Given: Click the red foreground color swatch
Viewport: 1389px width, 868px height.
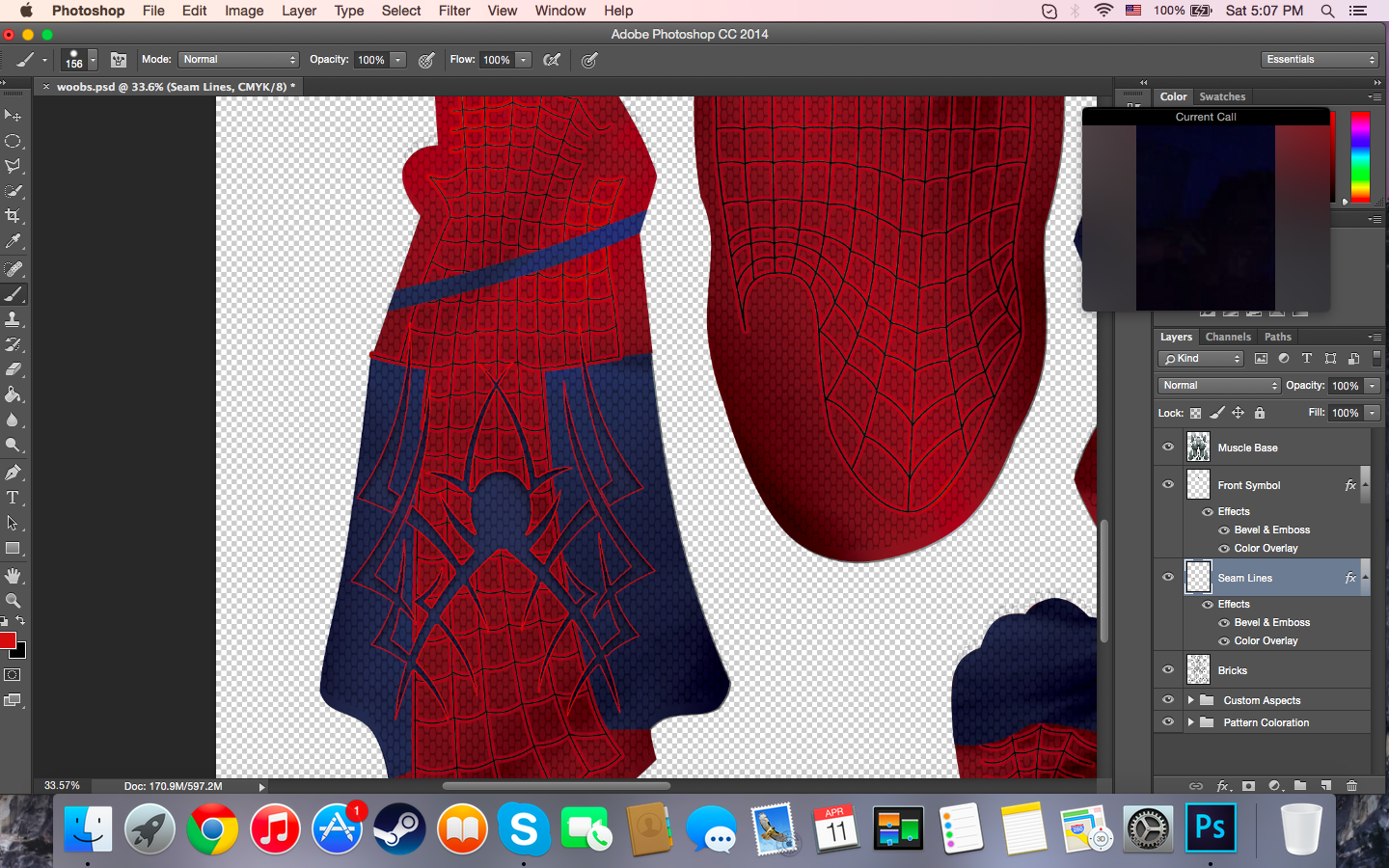Looking at the screenshot, I should coord(7,640).
